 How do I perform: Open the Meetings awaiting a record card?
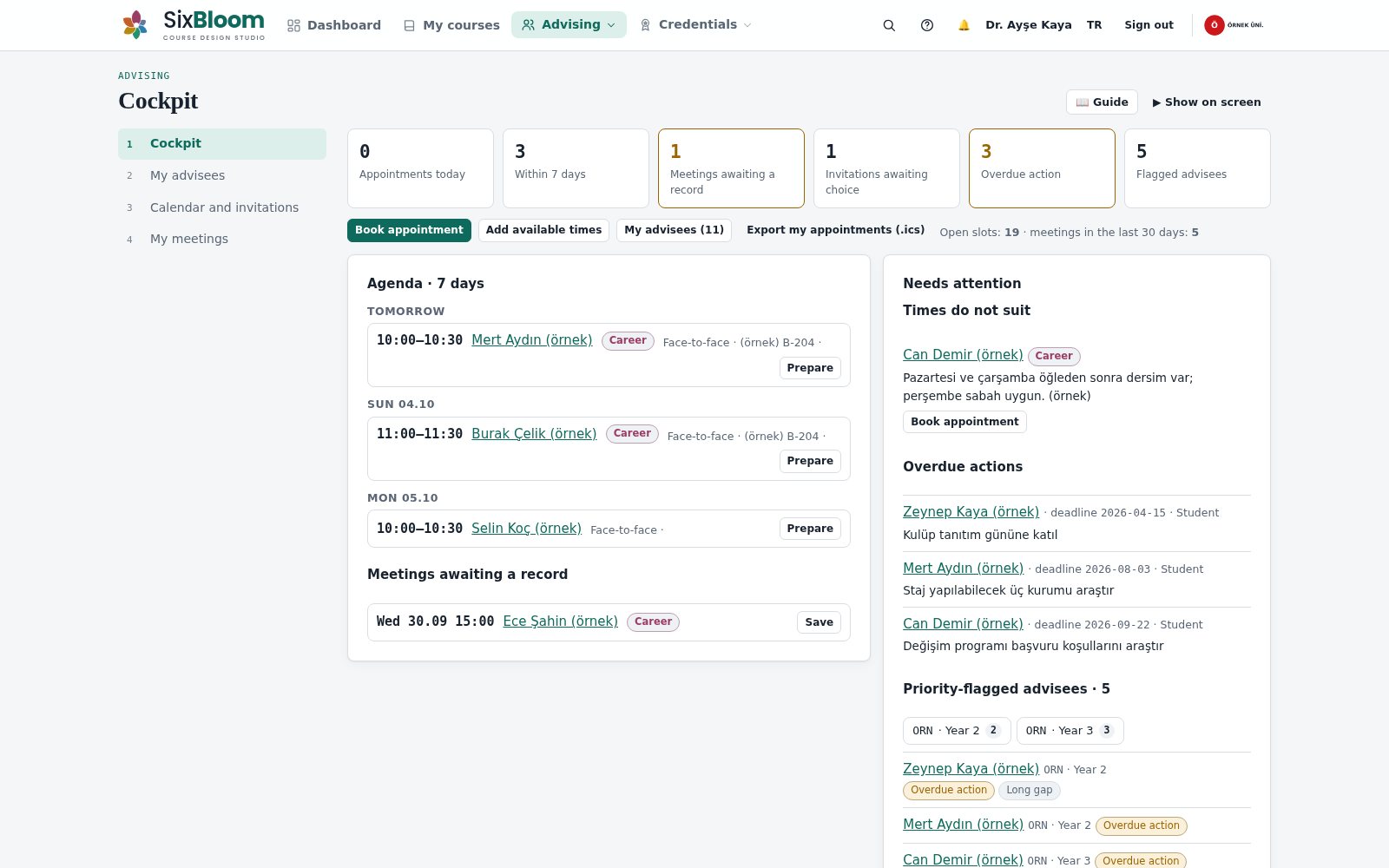point(731,168)
